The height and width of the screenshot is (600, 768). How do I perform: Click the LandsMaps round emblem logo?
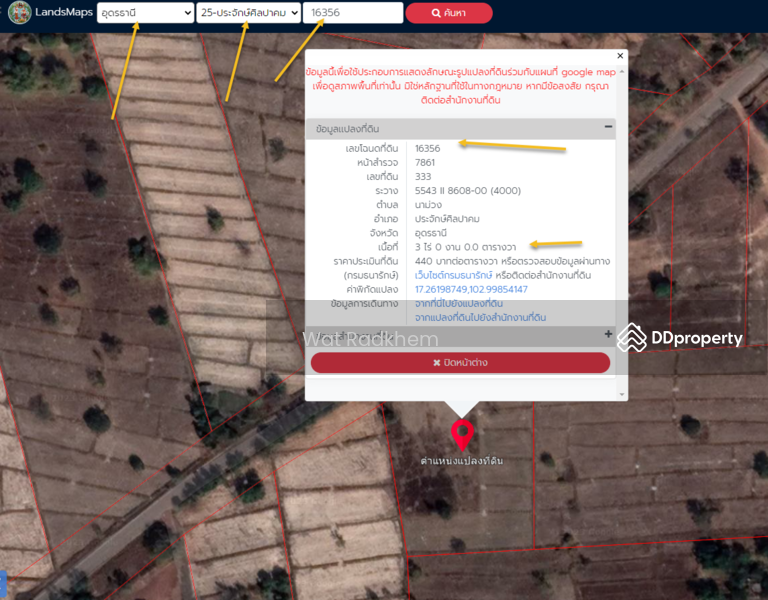click(x=18, y=13)
